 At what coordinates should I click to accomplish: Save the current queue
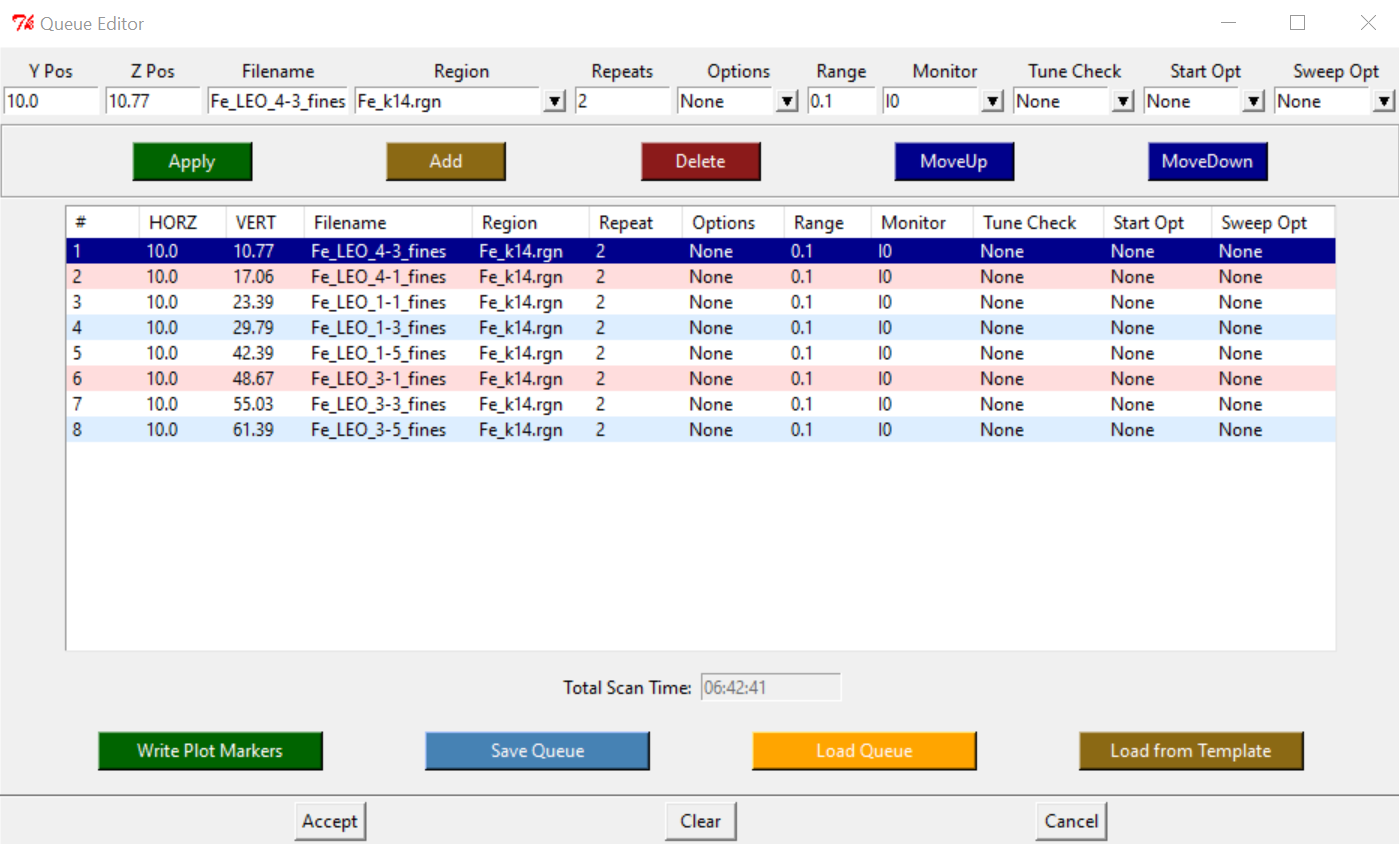pos(537,751)
